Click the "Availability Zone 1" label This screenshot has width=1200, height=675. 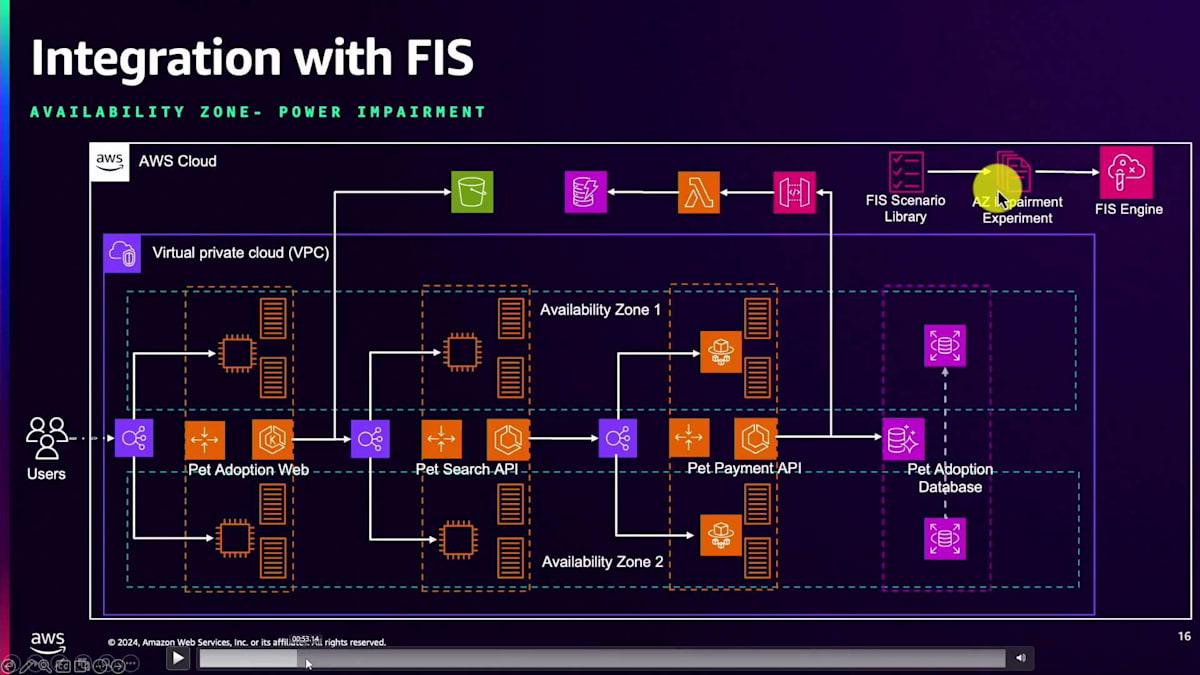coord(600,310)
